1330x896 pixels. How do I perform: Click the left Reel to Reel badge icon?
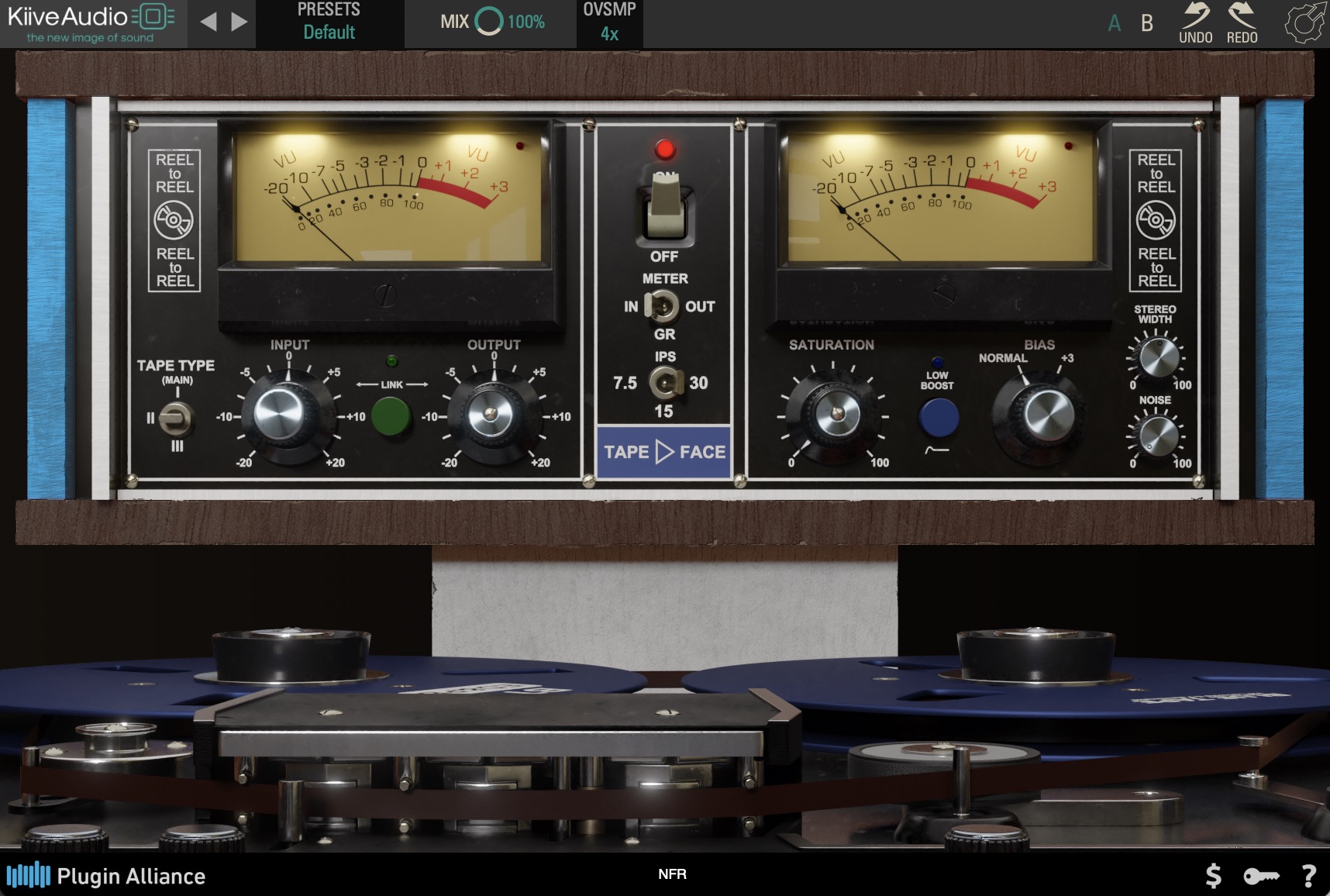click(x=174, y=220)
